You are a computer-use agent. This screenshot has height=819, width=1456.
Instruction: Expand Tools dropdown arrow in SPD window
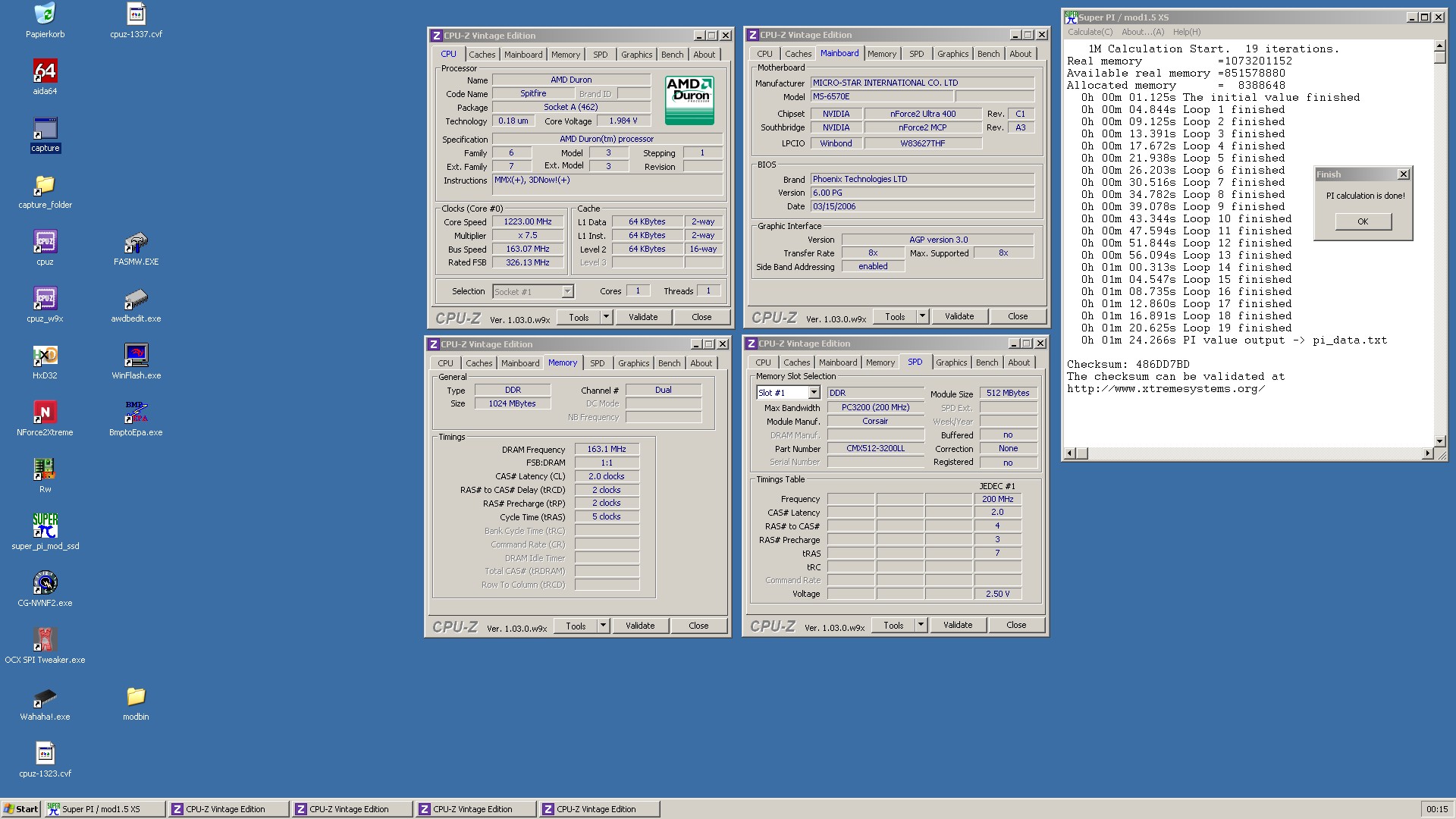921,625
